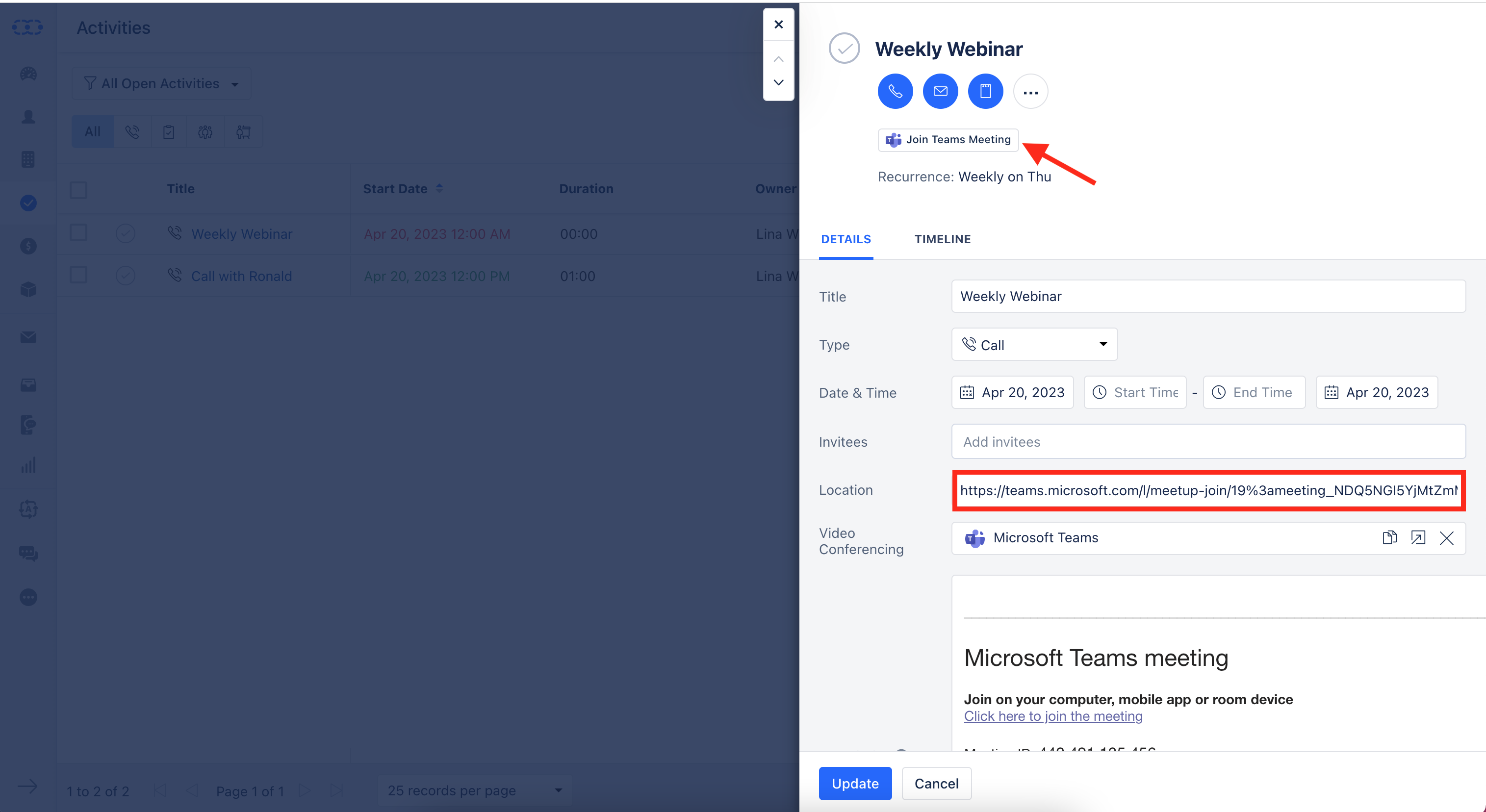Open the more actions ellipsis button
Image resolution: width=1486 pixels, height=812 pixels.
click(x=1030, y=91)
